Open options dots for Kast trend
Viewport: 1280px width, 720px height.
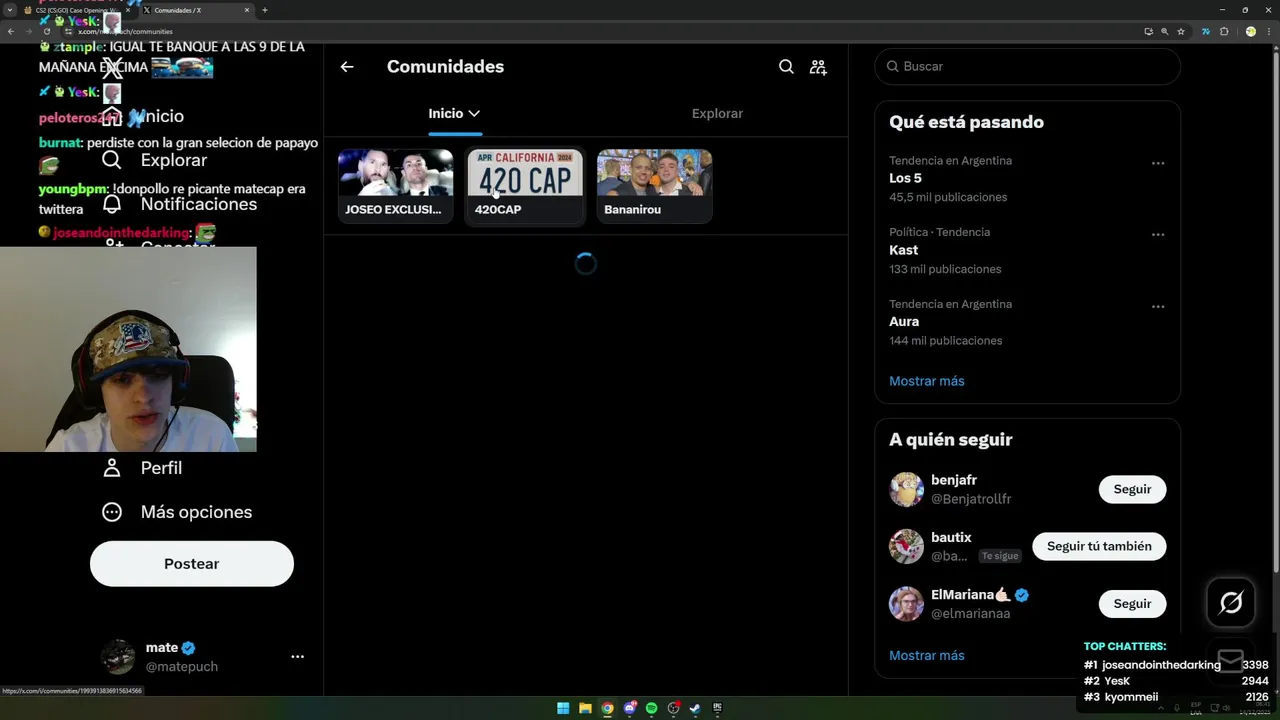click(x=1158, y=235)
